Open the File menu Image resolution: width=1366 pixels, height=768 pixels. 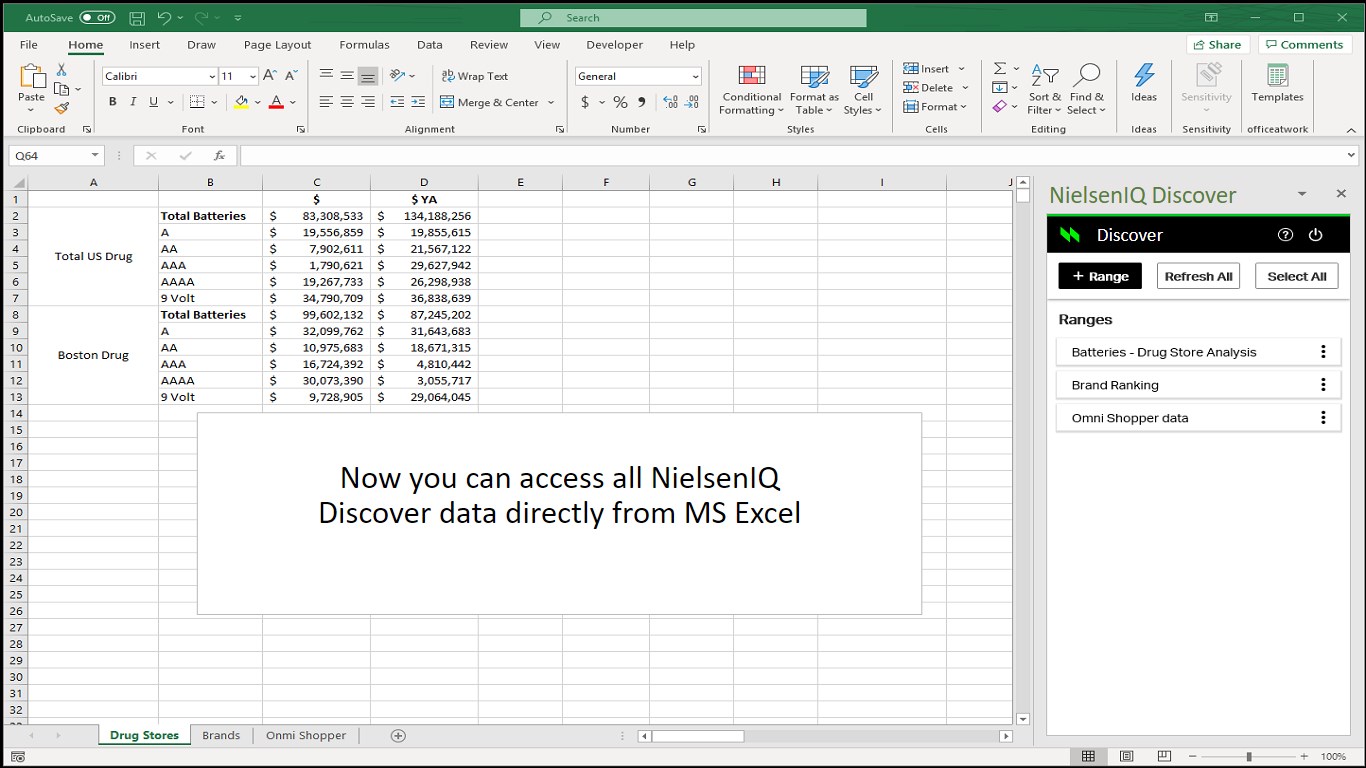pos(29,45)
